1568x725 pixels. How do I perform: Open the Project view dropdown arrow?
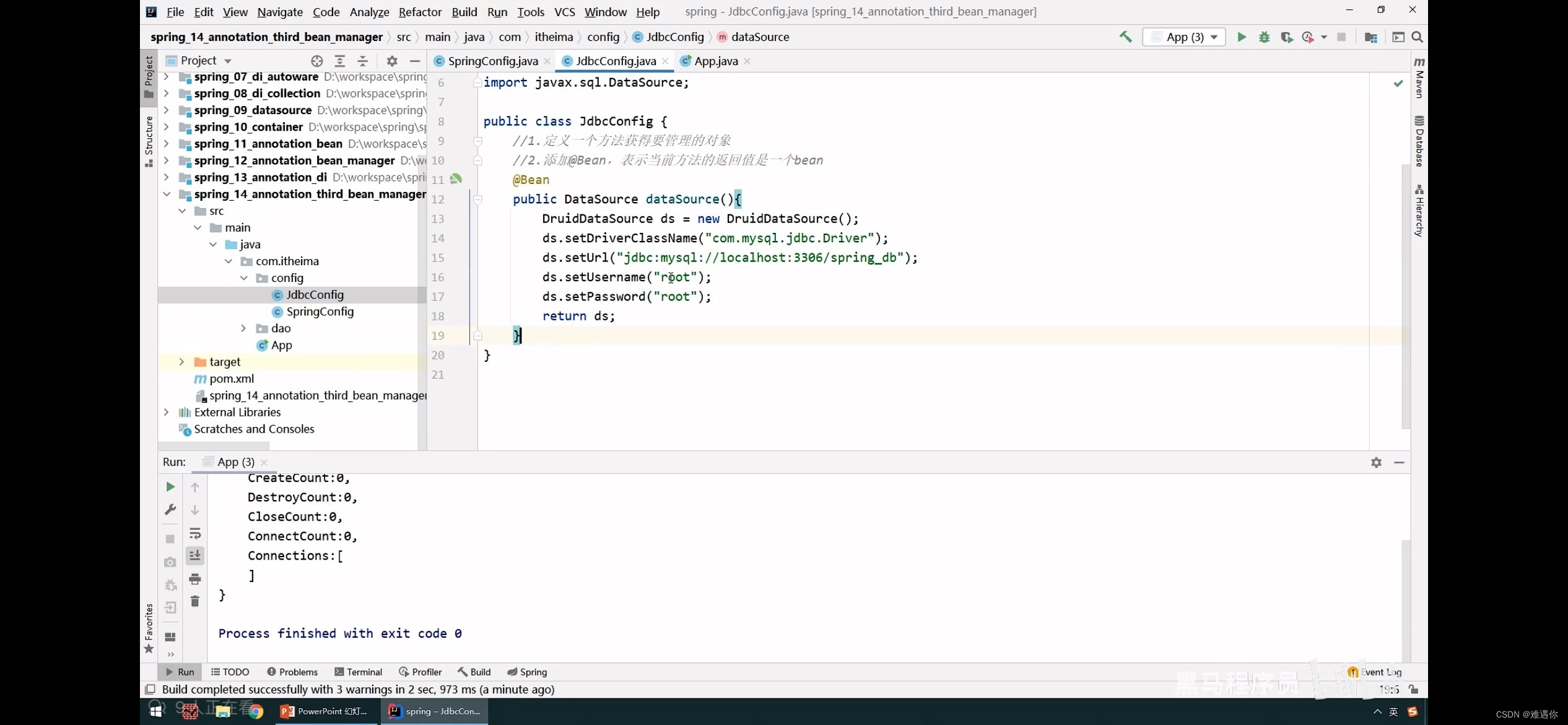coord(228,61)
